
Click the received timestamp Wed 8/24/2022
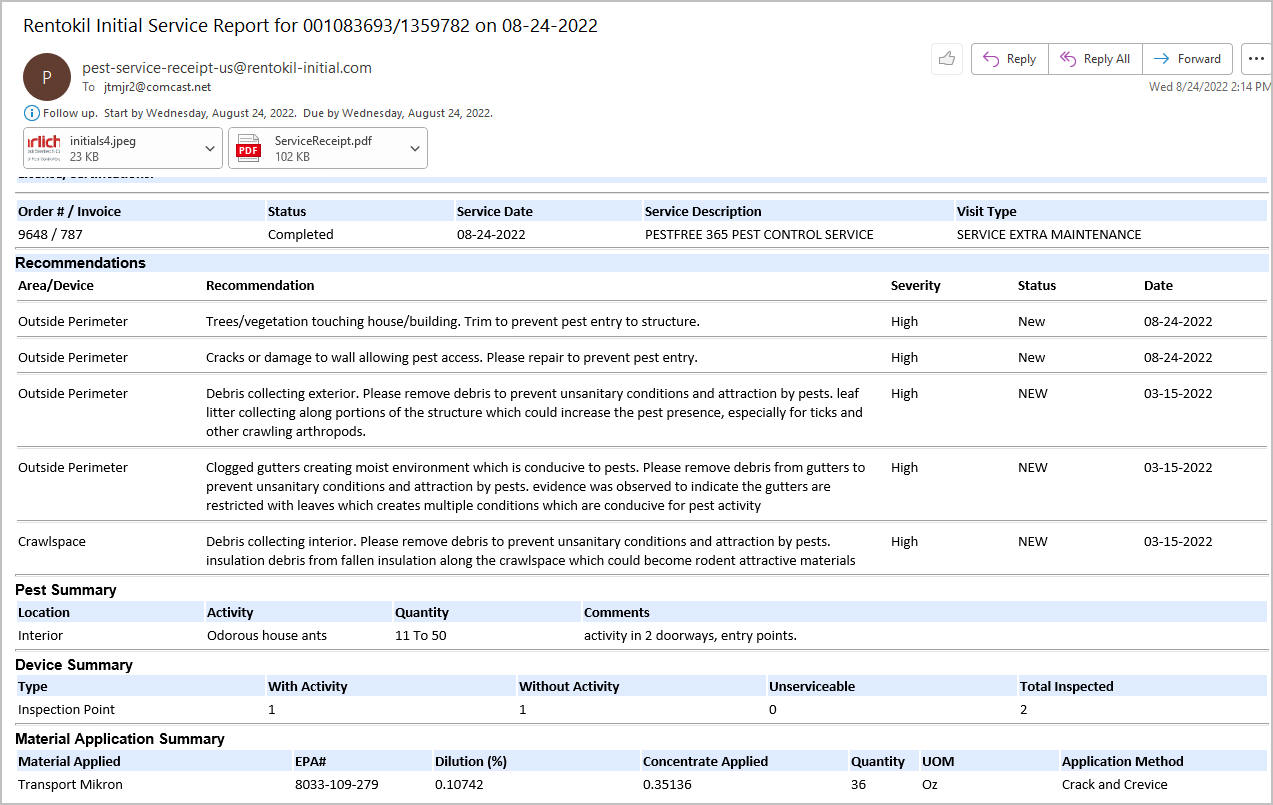click(1208, 87)
